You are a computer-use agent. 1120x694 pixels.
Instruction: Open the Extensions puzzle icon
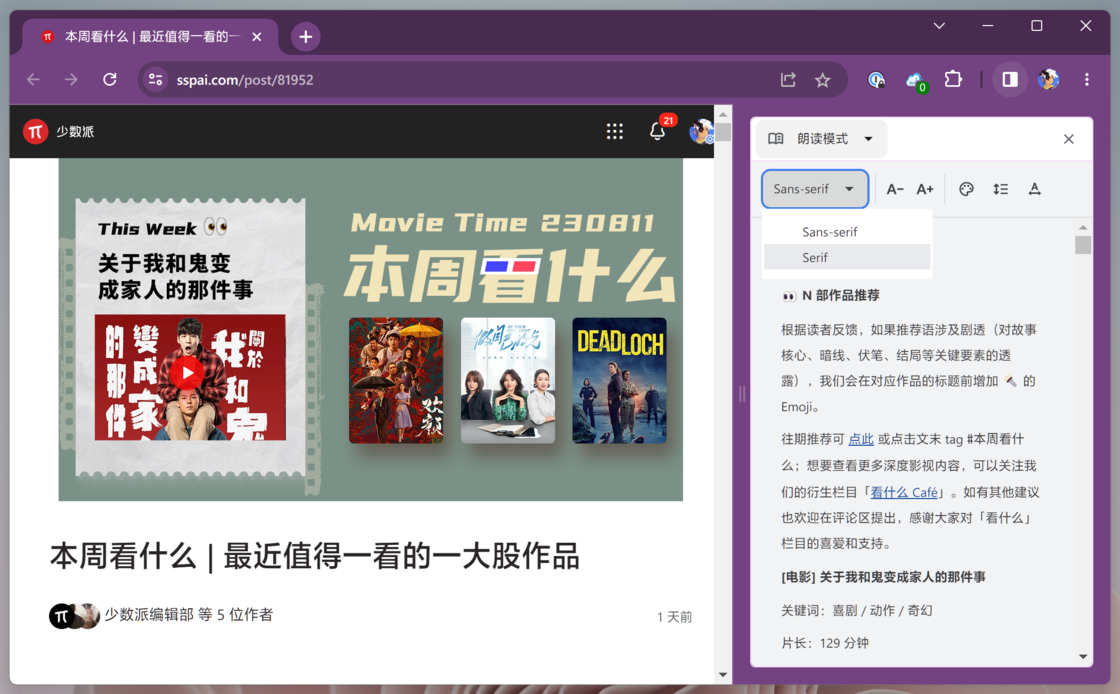coord(953,79)
